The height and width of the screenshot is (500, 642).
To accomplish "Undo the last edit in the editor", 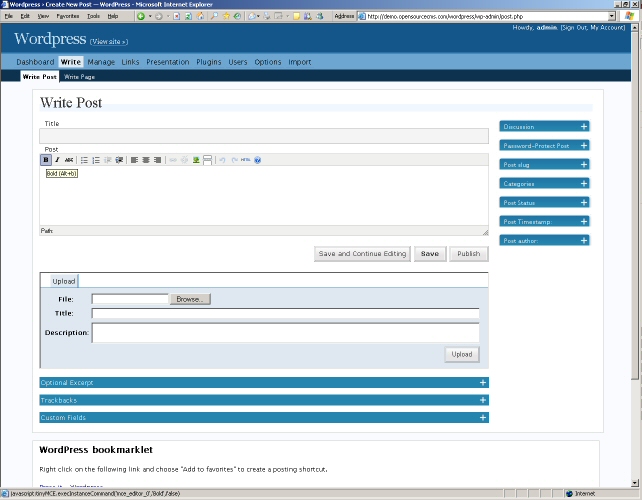I will click(222, 160).
